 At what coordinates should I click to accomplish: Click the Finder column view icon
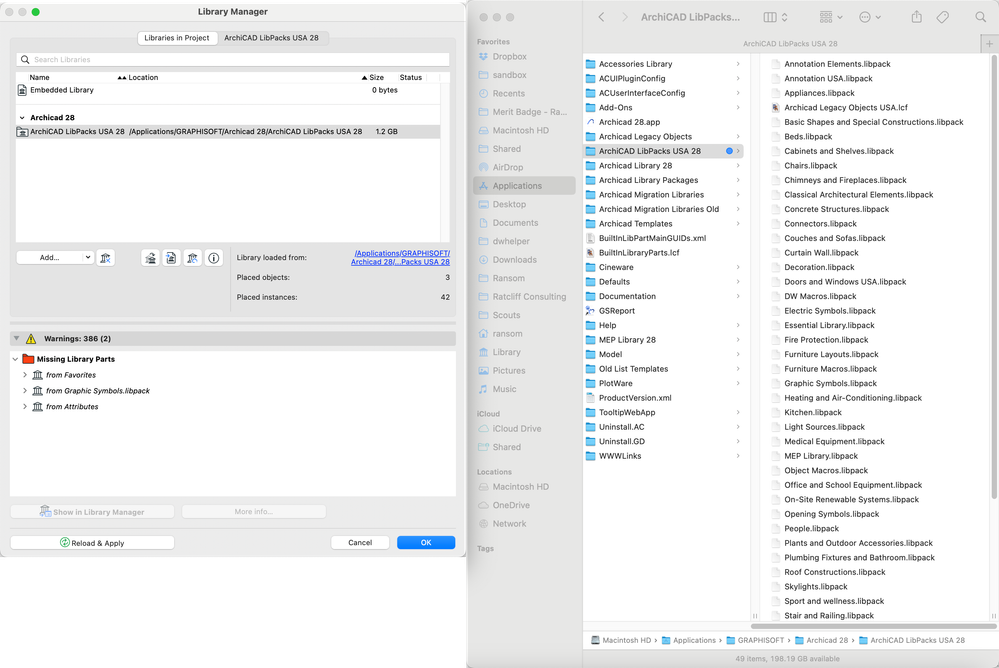pos(770,17)
